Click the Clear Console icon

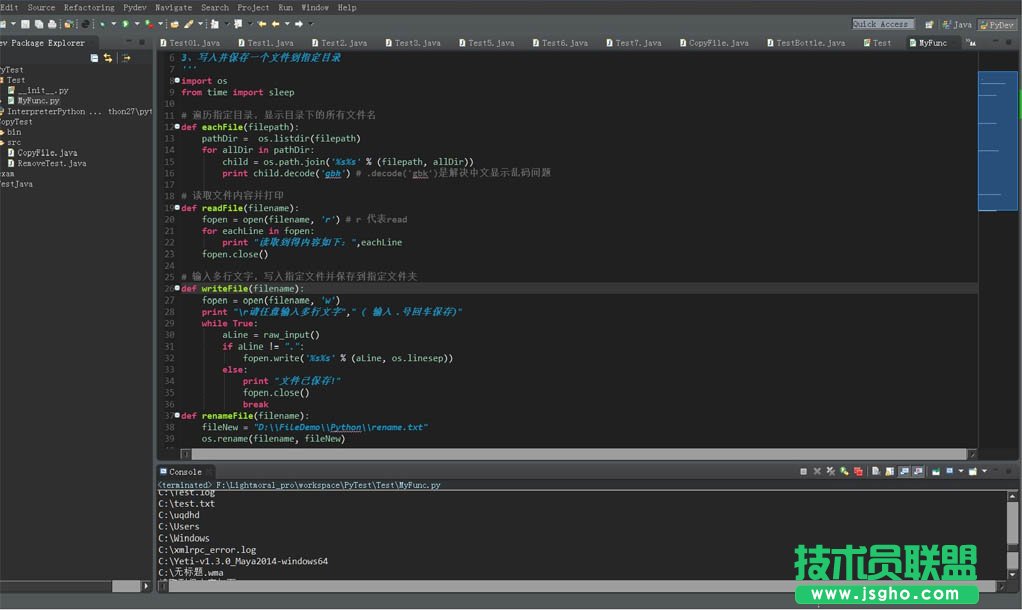coord(875,471)
